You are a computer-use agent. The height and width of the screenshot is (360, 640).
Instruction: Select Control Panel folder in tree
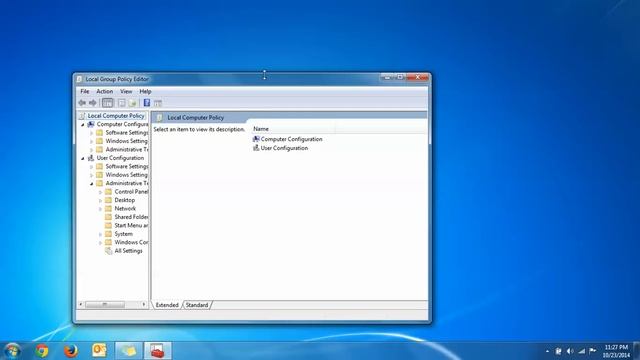[131, 191]
